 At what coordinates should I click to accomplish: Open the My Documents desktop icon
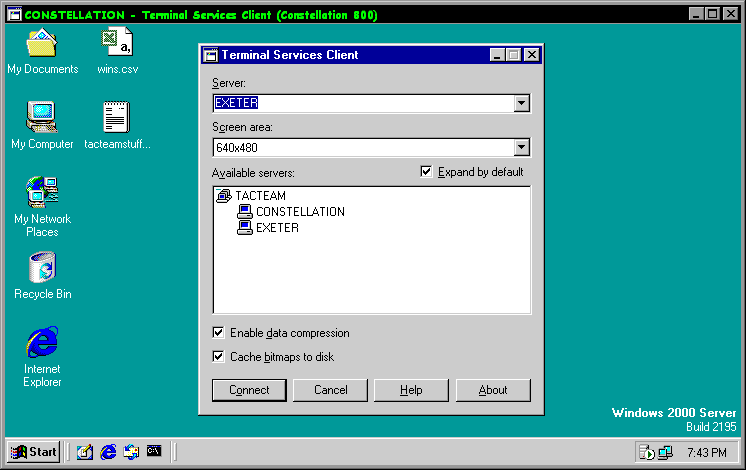point(42,44)
